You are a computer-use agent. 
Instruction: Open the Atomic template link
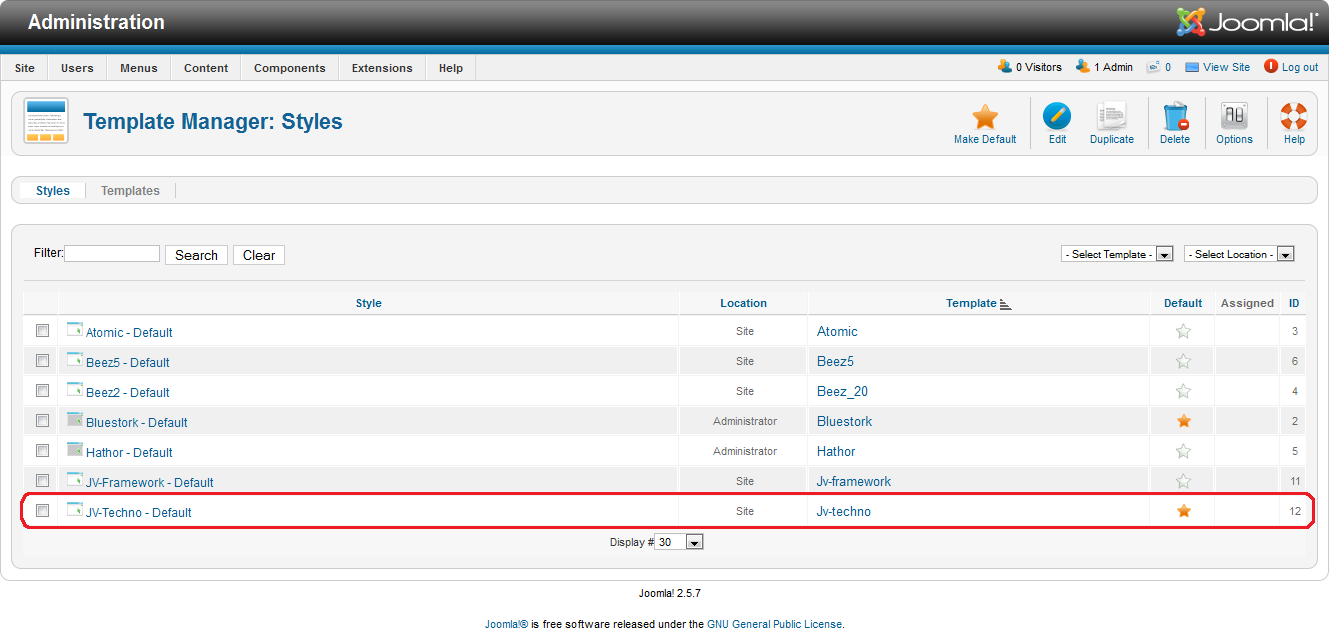837,331
